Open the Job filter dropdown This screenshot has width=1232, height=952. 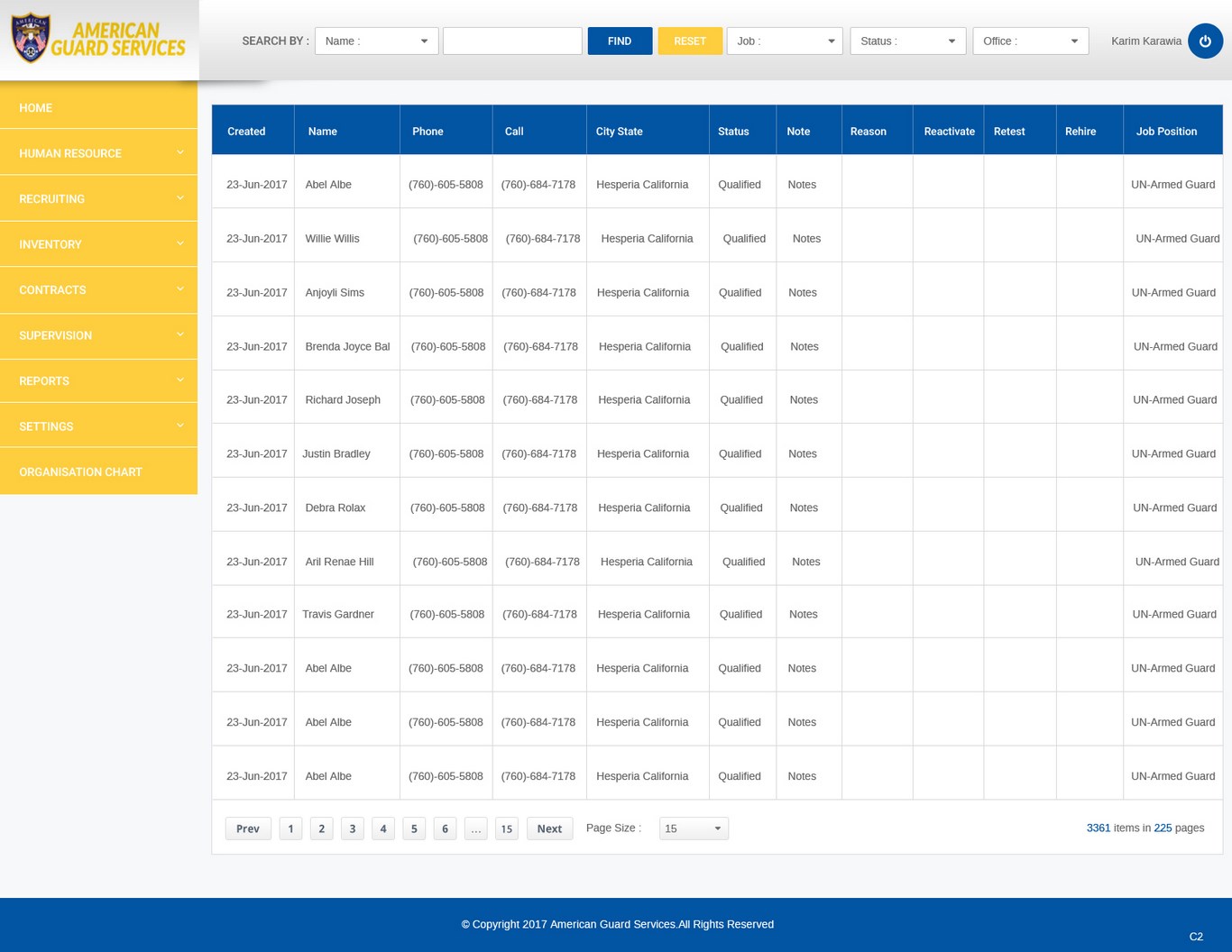[784, 41]
